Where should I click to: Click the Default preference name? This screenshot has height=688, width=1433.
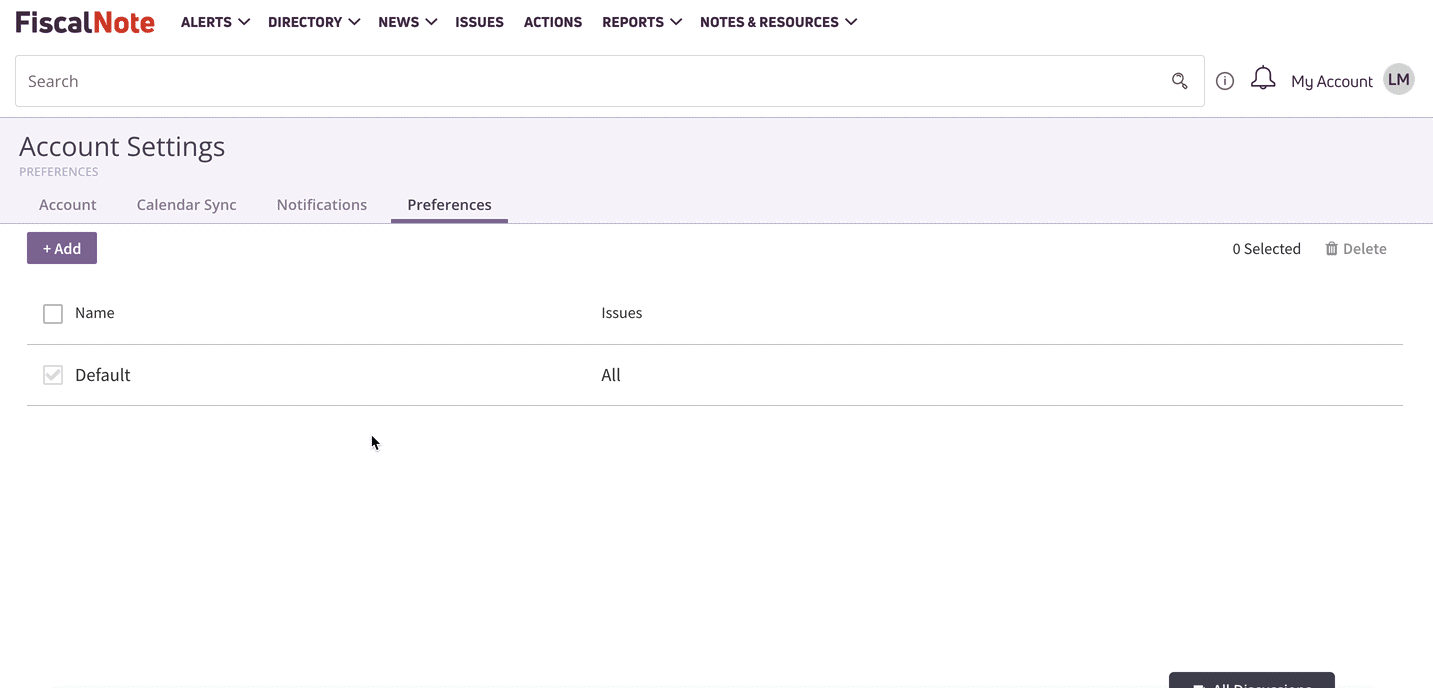point(103,375)
